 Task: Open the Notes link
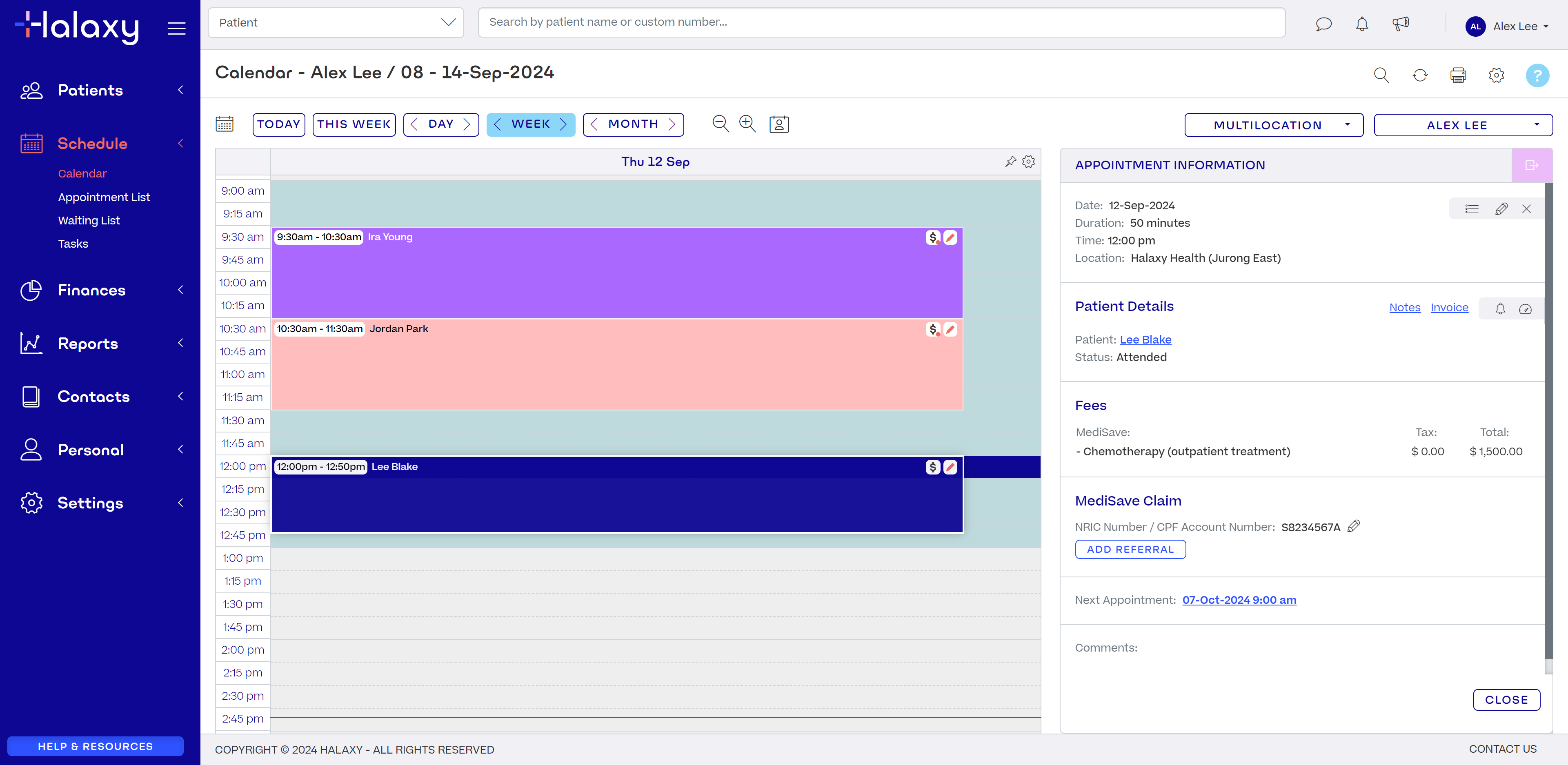tap(1404, 307)
